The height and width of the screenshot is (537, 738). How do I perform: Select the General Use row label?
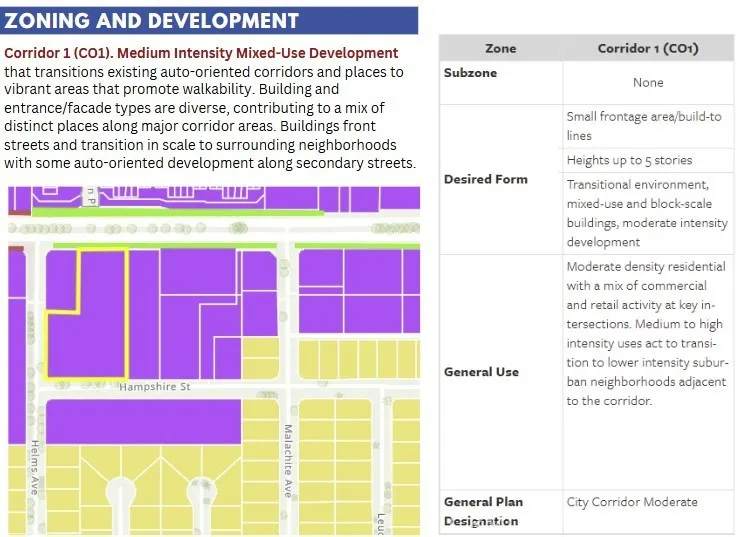(x=481, y=372)
